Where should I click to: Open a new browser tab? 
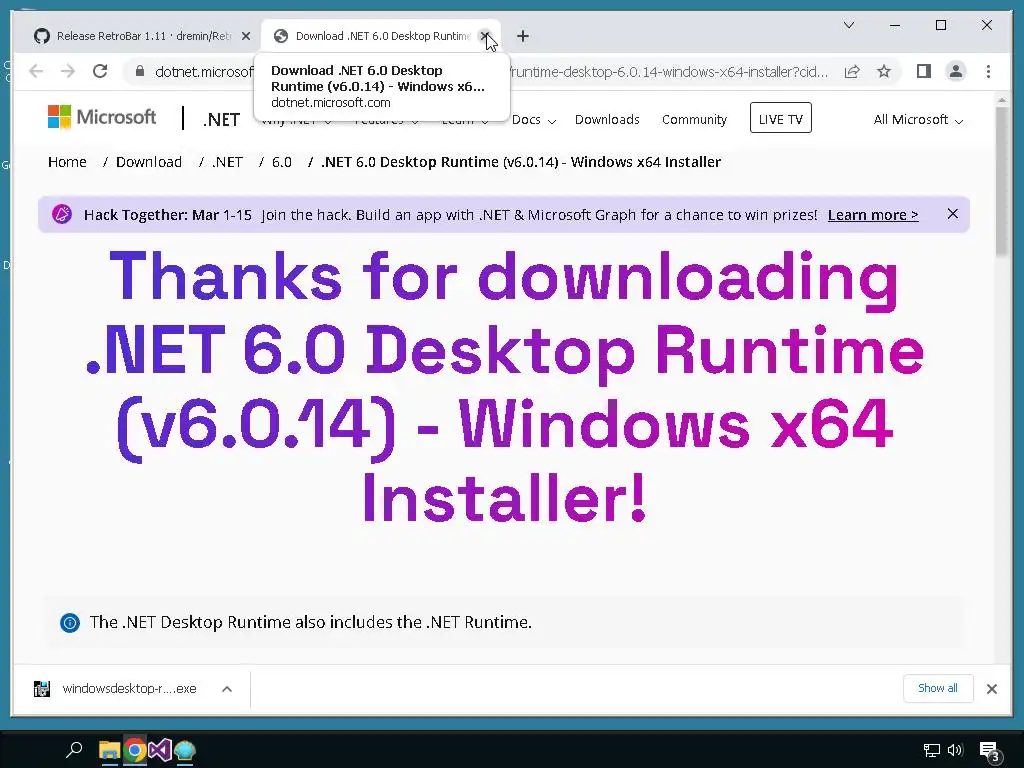click(x=522, y=36)
